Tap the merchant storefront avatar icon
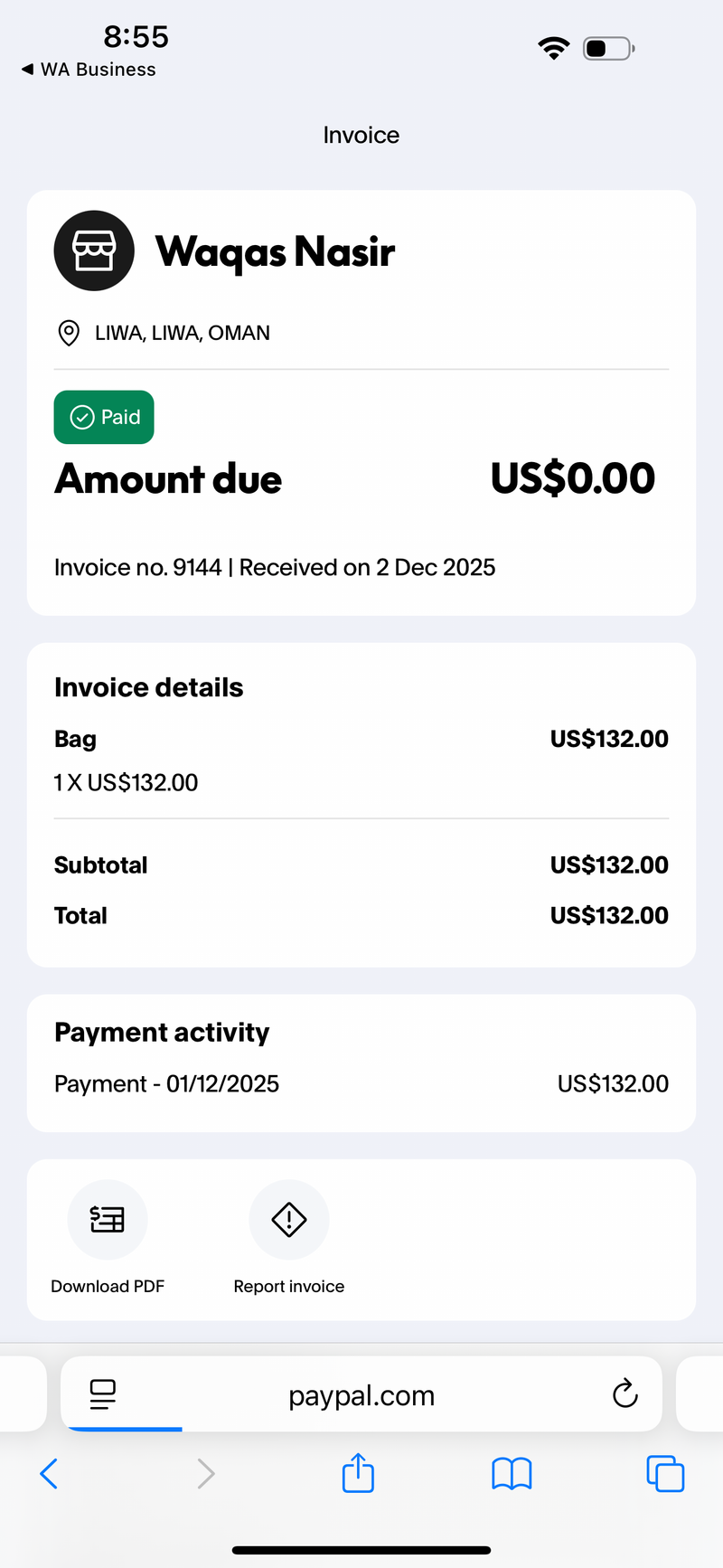Image resolution: width=723 pixels, height=1568 pixels. click(94, 250)
